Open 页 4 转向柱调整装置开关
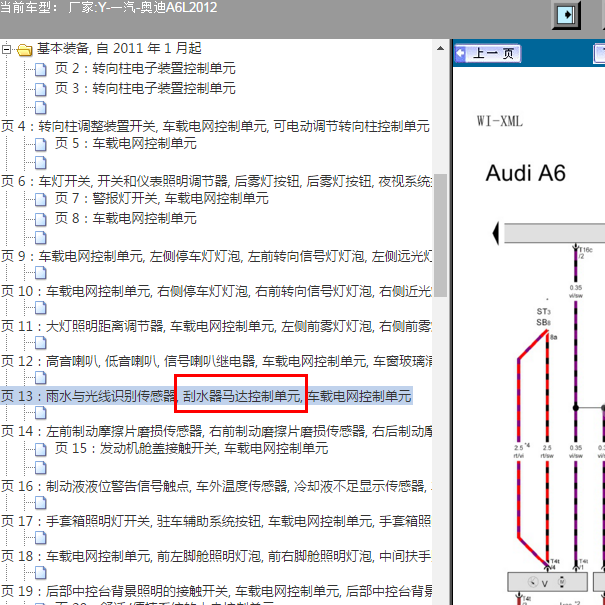The height and width of the screenshot is (605, 605). pyautogui.click(x=215, y=126)
